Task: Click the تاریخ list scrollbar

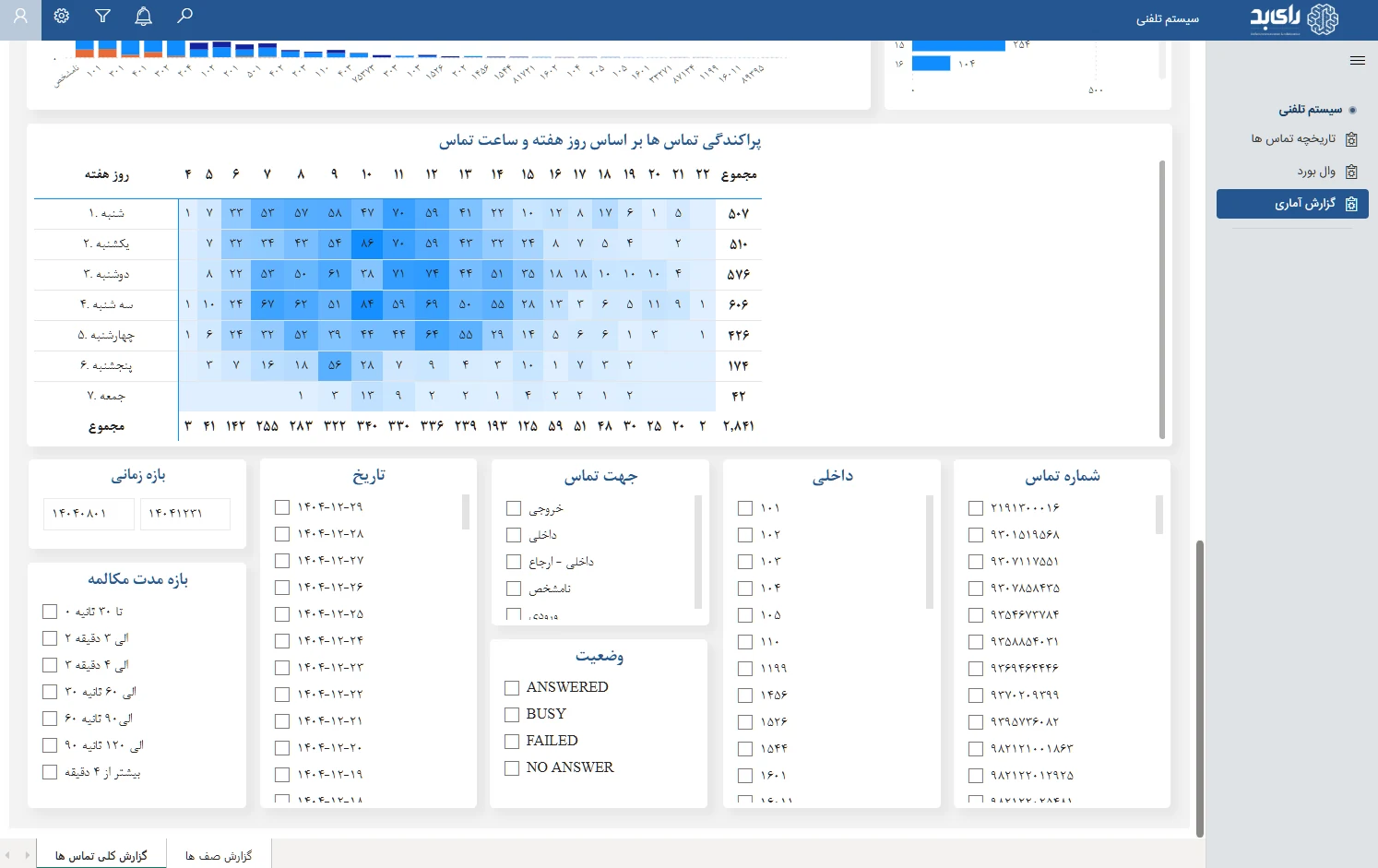Action: pyautogui.click(x=466, y=513)
